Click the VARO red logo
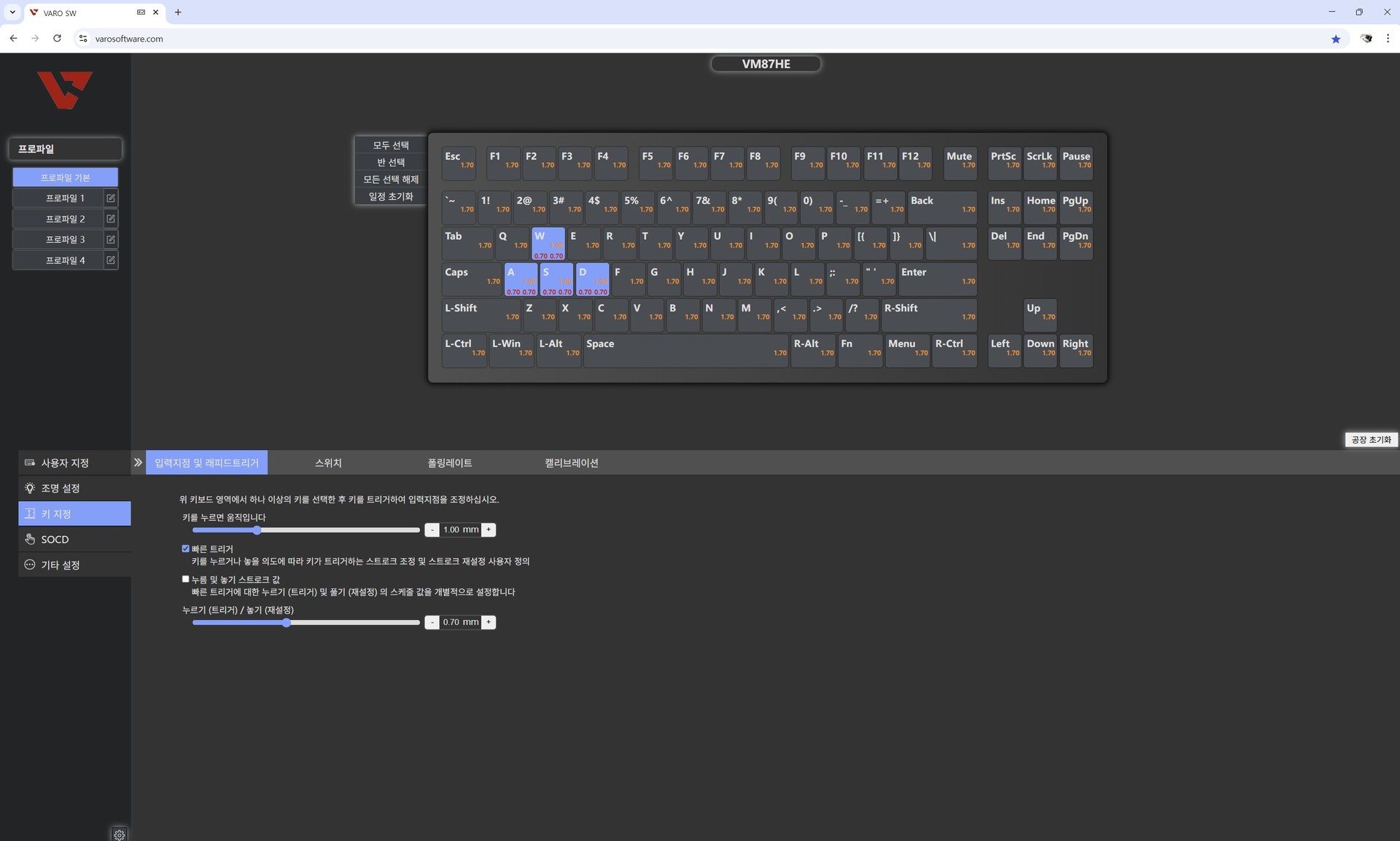 (x=65, y=90)
